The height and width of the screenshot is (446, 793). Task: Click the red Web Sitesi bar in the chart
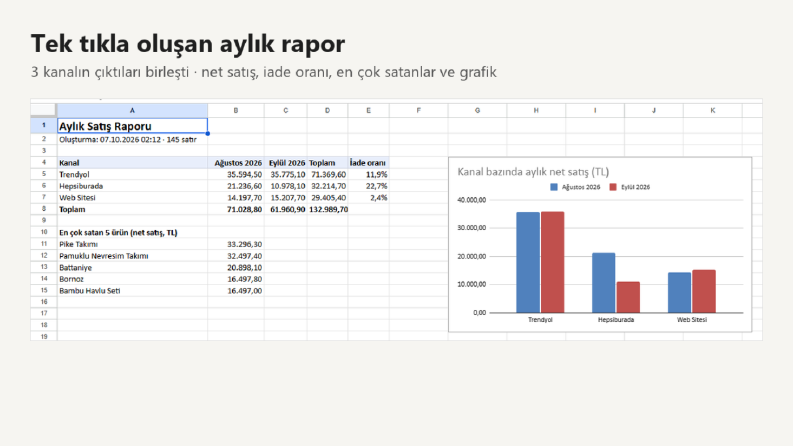(704, 291)
